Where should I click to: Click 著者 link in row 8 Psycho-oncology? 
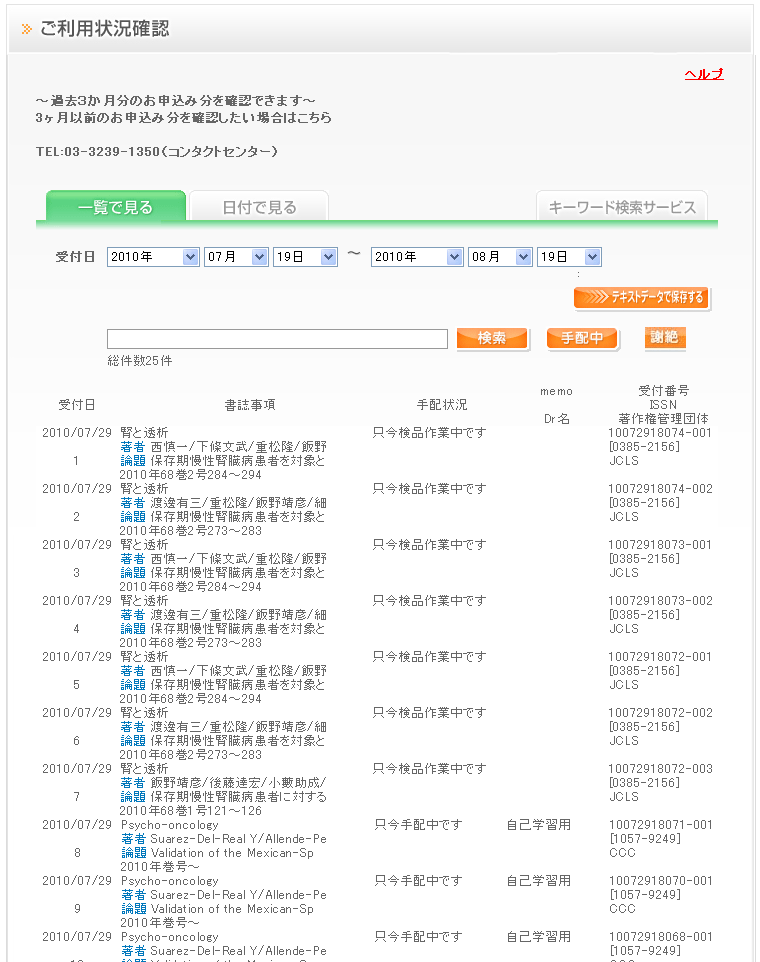click(133, 839)
